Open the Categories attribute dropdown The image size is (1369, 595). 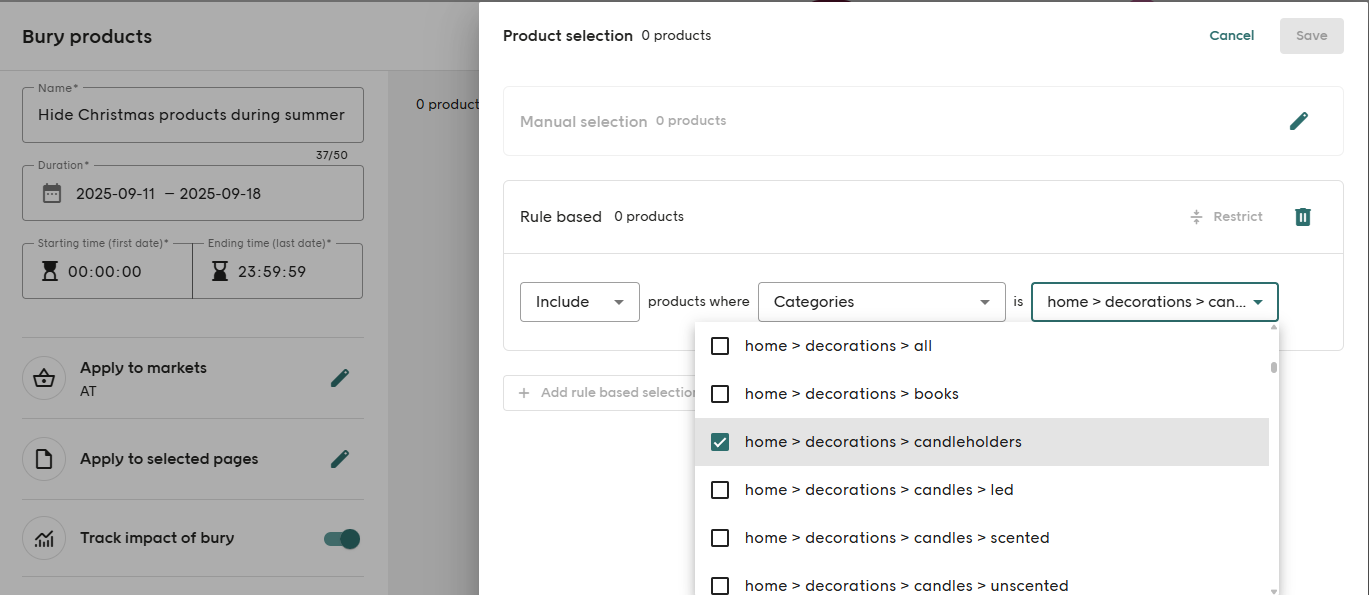click(881, 301)
